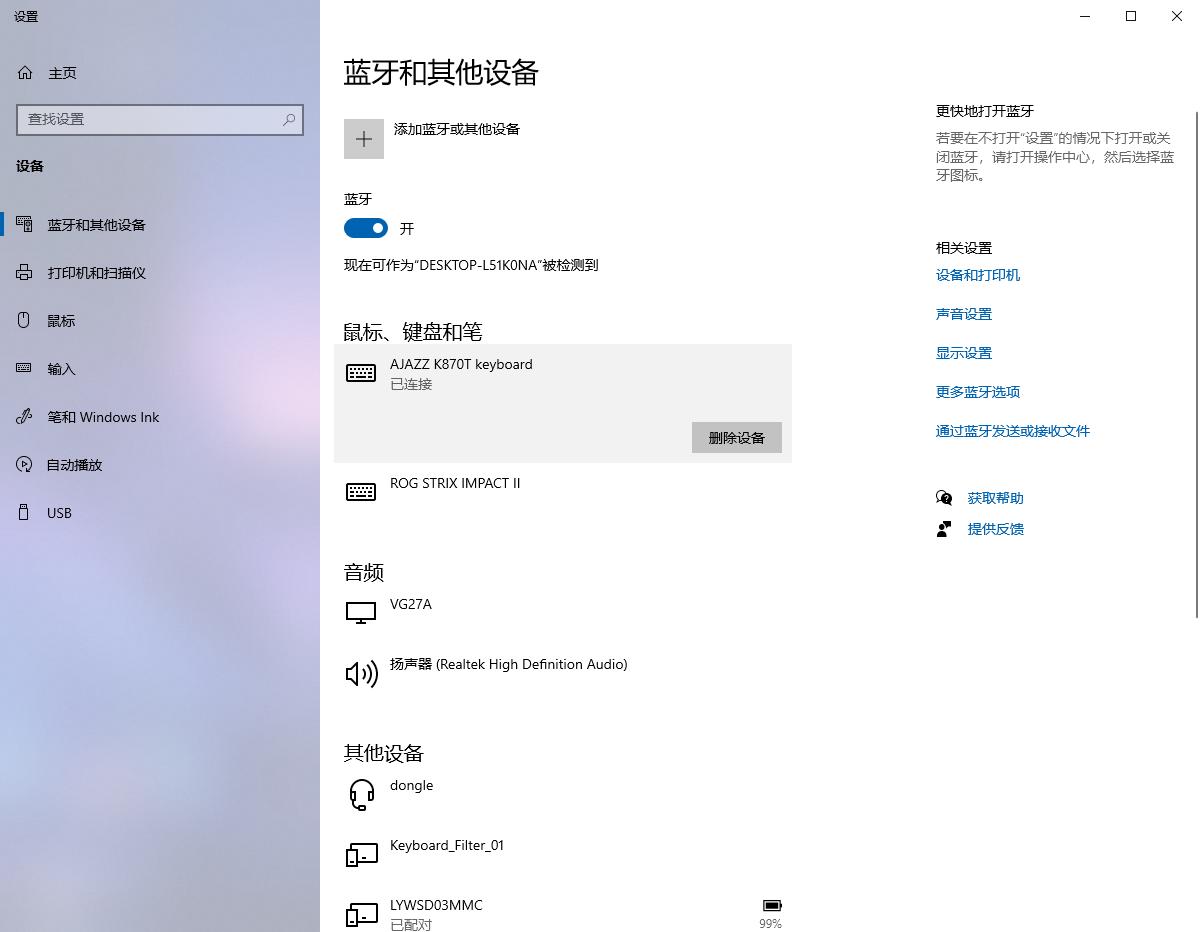Image resolution: width=1200 pixels, height=932 pixels.
Task: Click the 删除设备 button
Action: click(x=736, y=437)
